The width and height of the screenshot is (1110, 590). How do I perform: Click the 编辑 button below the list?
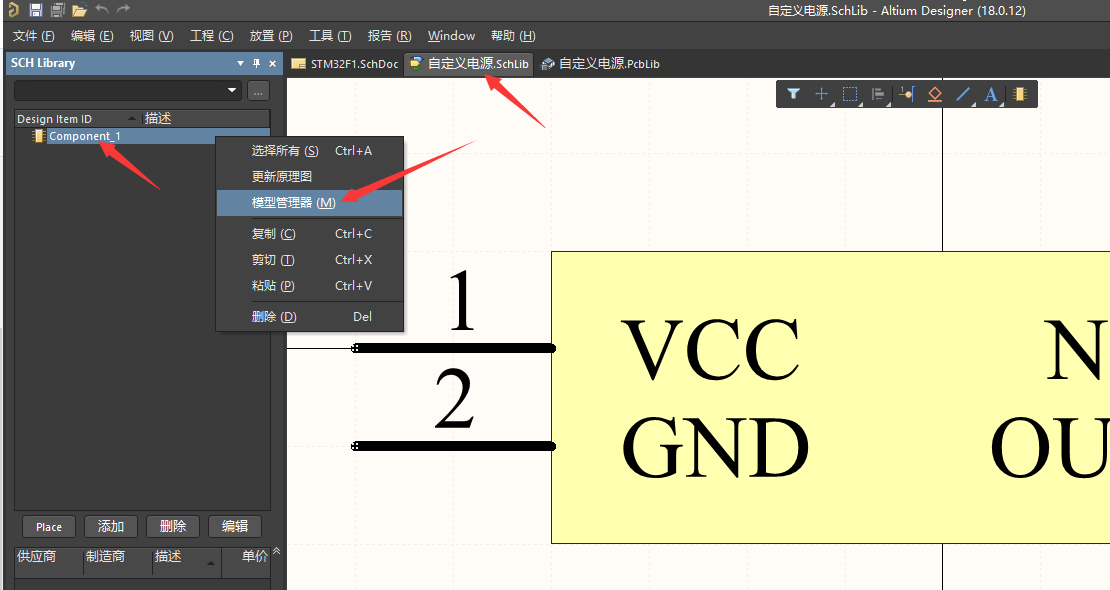click(x=235, y=526)
